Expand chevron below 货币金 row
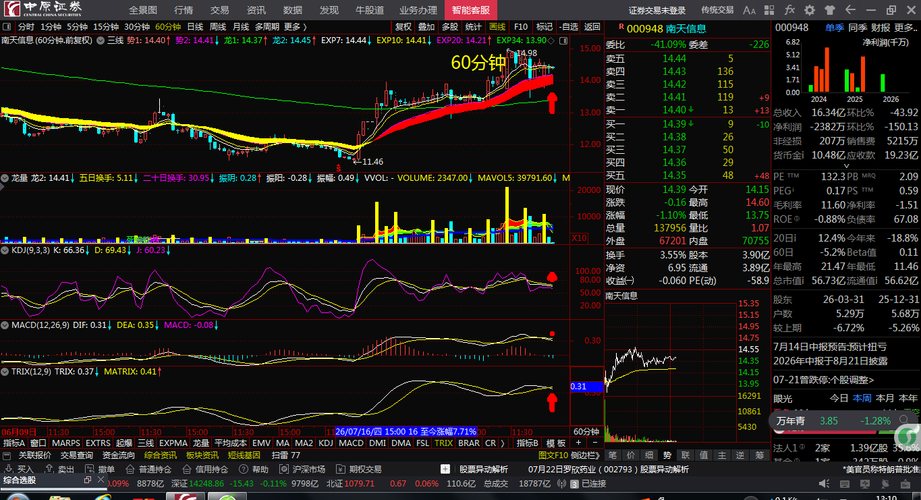 pyautogui.click(x=846, y=166)
